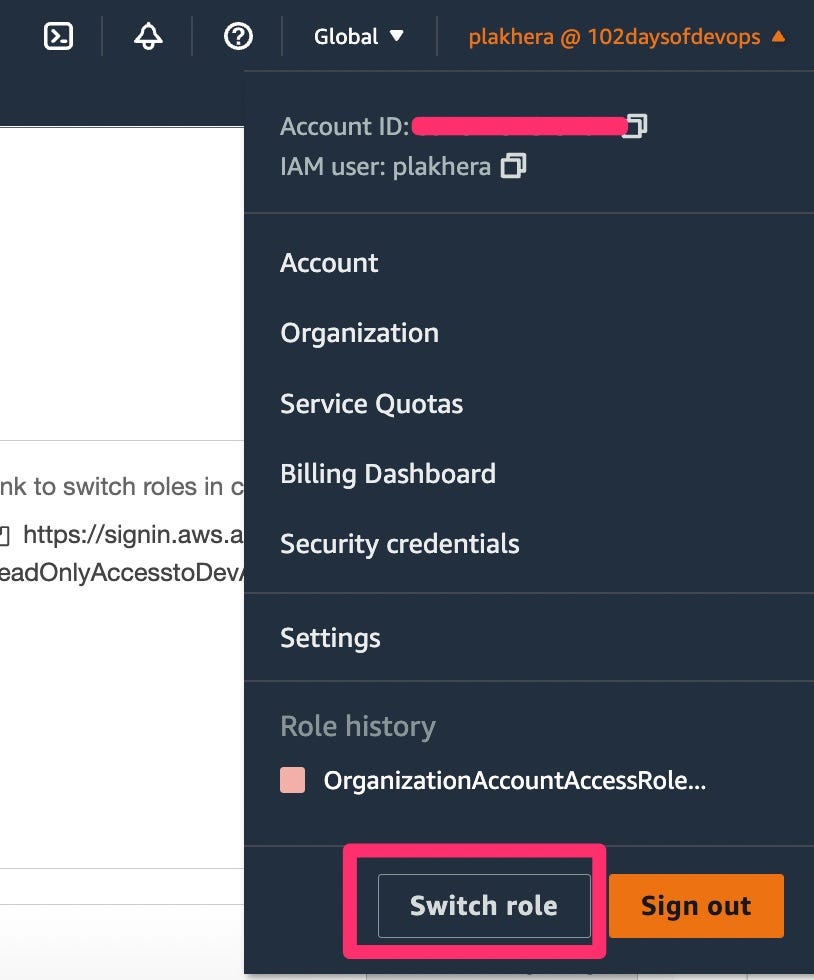Open the notifications bell

coord(148,37)
